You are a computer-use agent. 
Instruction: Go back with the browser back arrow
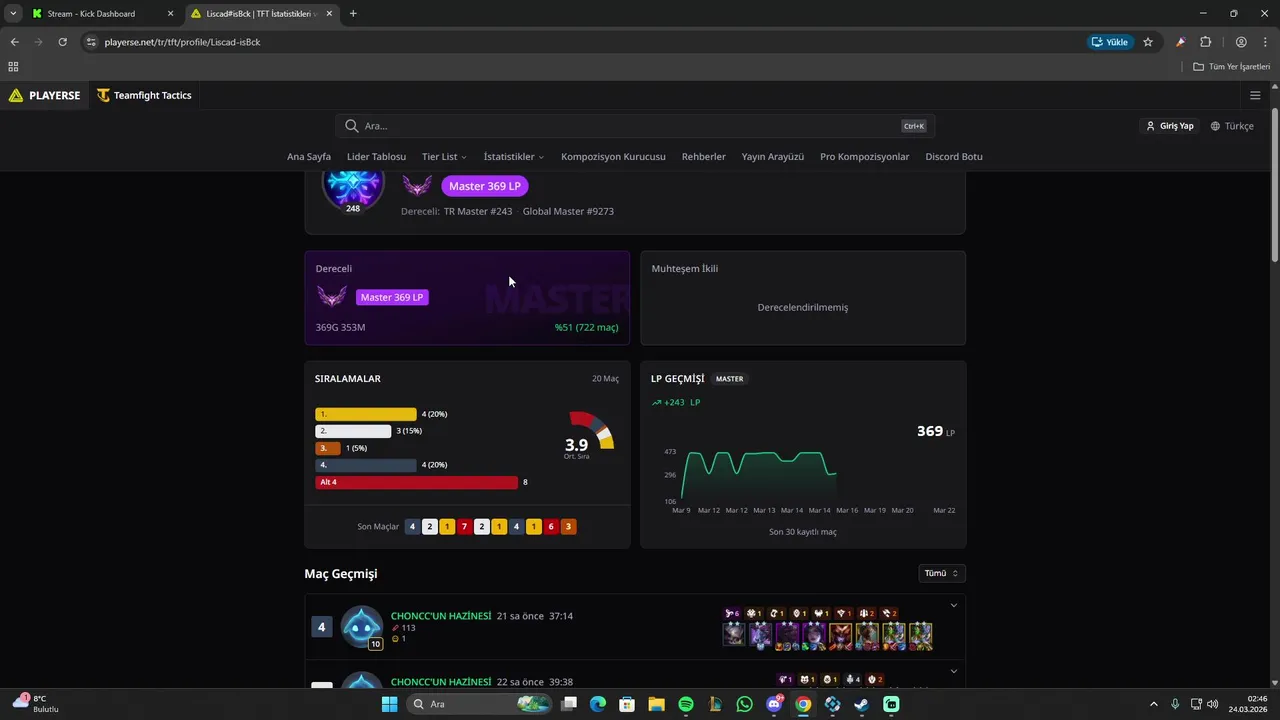[15, 42]
